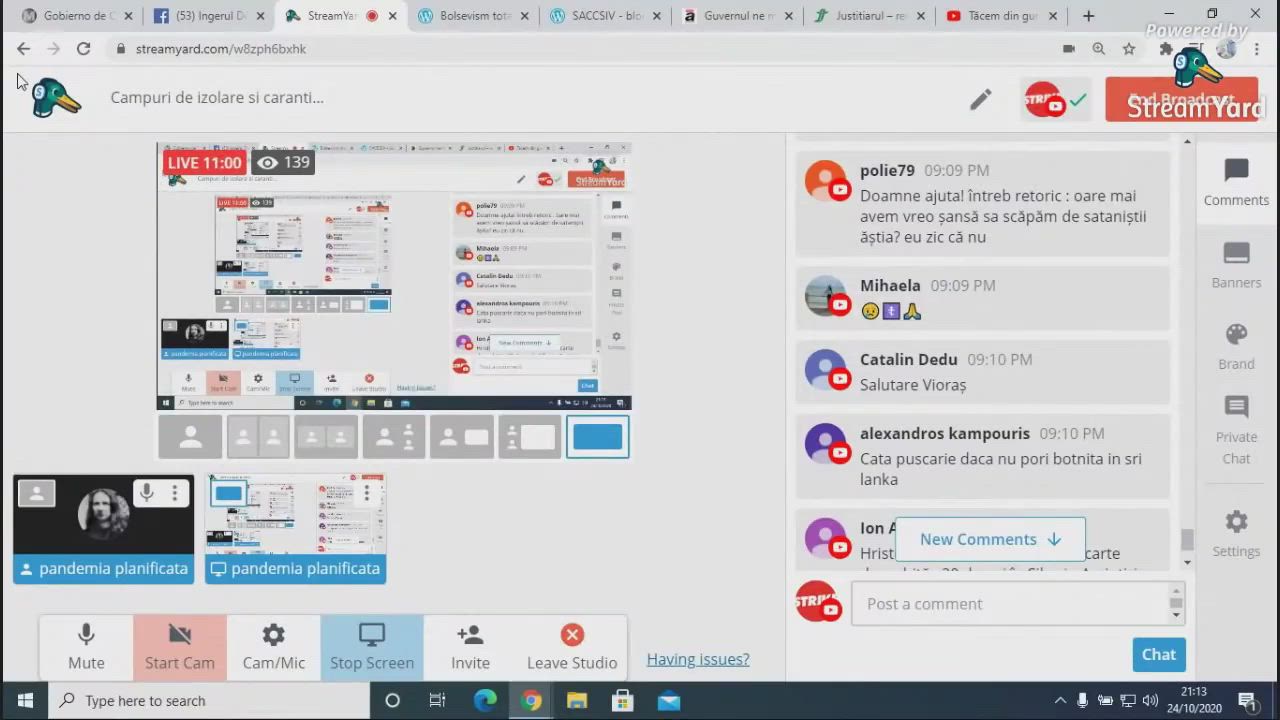Click the Post a comment field
This screenshot has height=720, width=1280.
coord(1010,604)
